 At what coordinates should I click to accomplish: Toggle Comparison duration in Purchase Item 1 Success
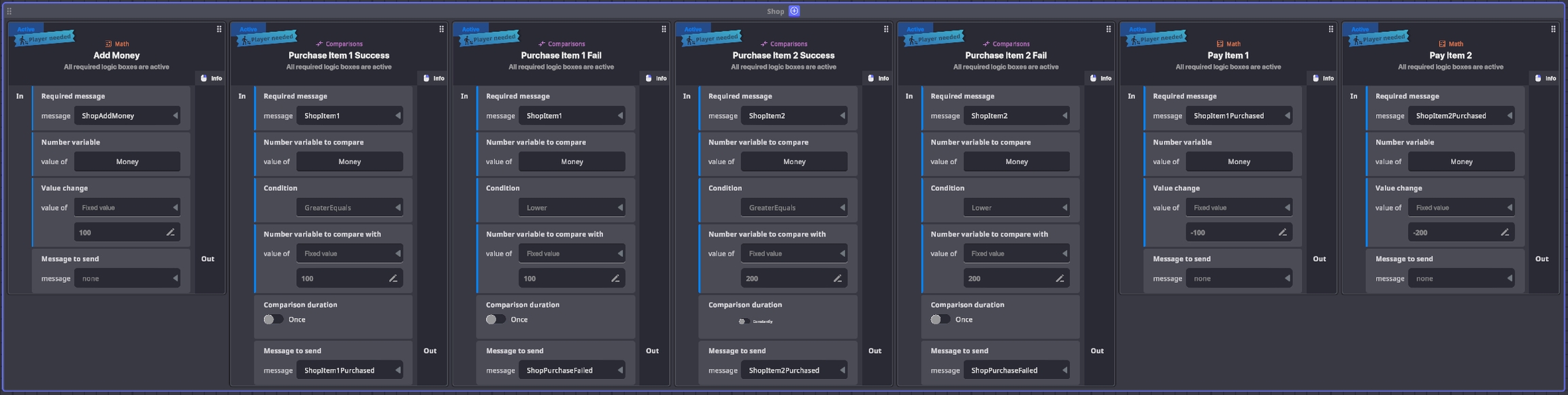pyautogui.click(x=273, y=320)
